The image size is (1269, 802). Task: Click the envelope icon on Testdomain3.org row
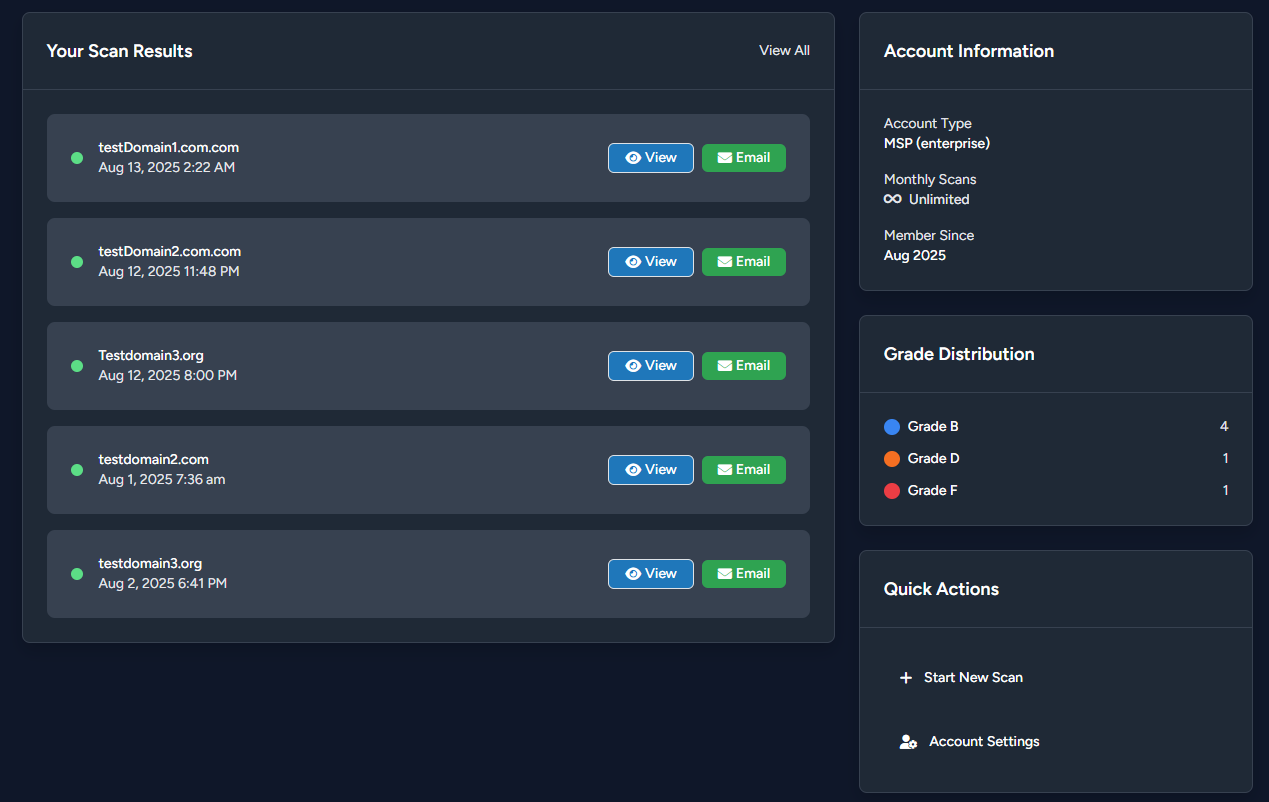click(726, 365)
